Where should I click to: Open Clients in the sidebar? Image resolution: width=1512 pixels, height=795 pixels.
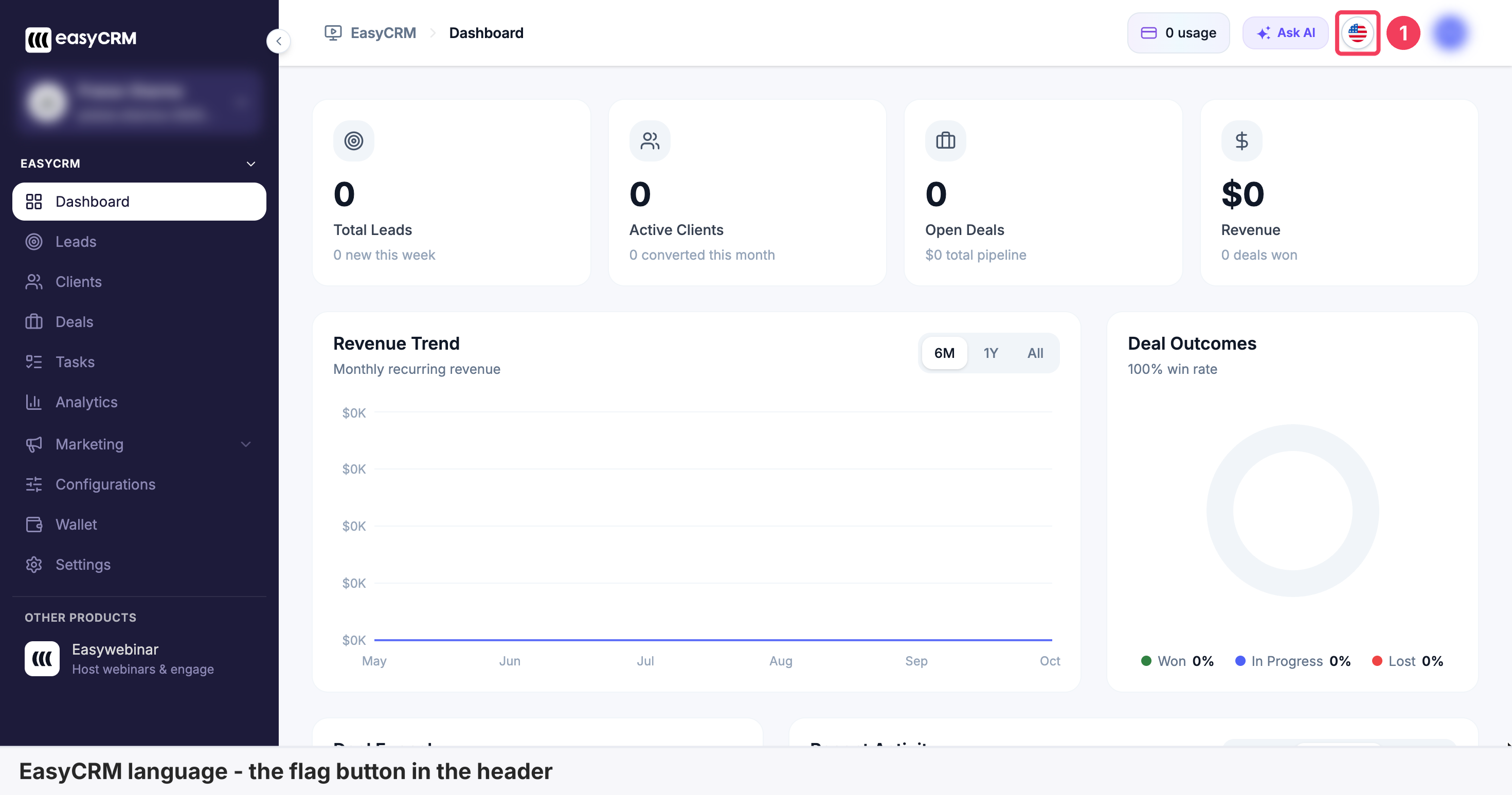139,282
